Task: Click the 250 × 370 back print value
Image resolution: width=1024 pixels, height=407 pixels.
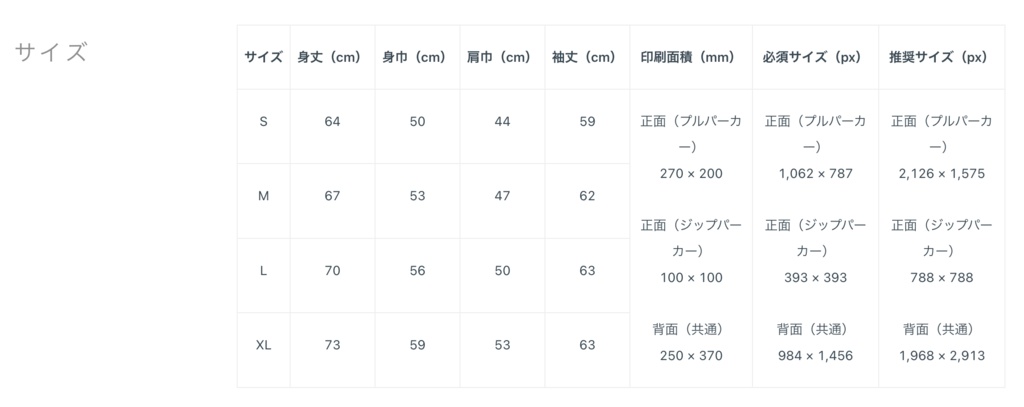Action: (691, 355)
